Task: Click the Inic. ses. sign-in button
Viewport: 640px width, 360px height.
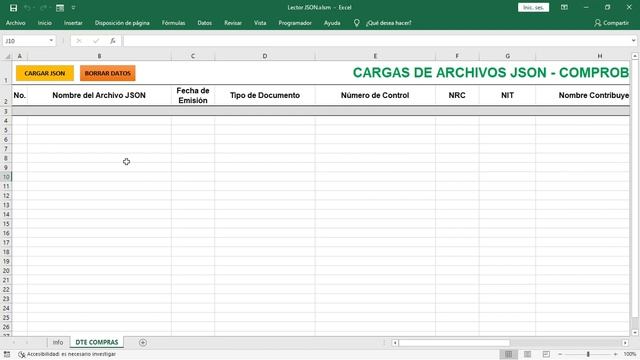Action: click(533, 7)
